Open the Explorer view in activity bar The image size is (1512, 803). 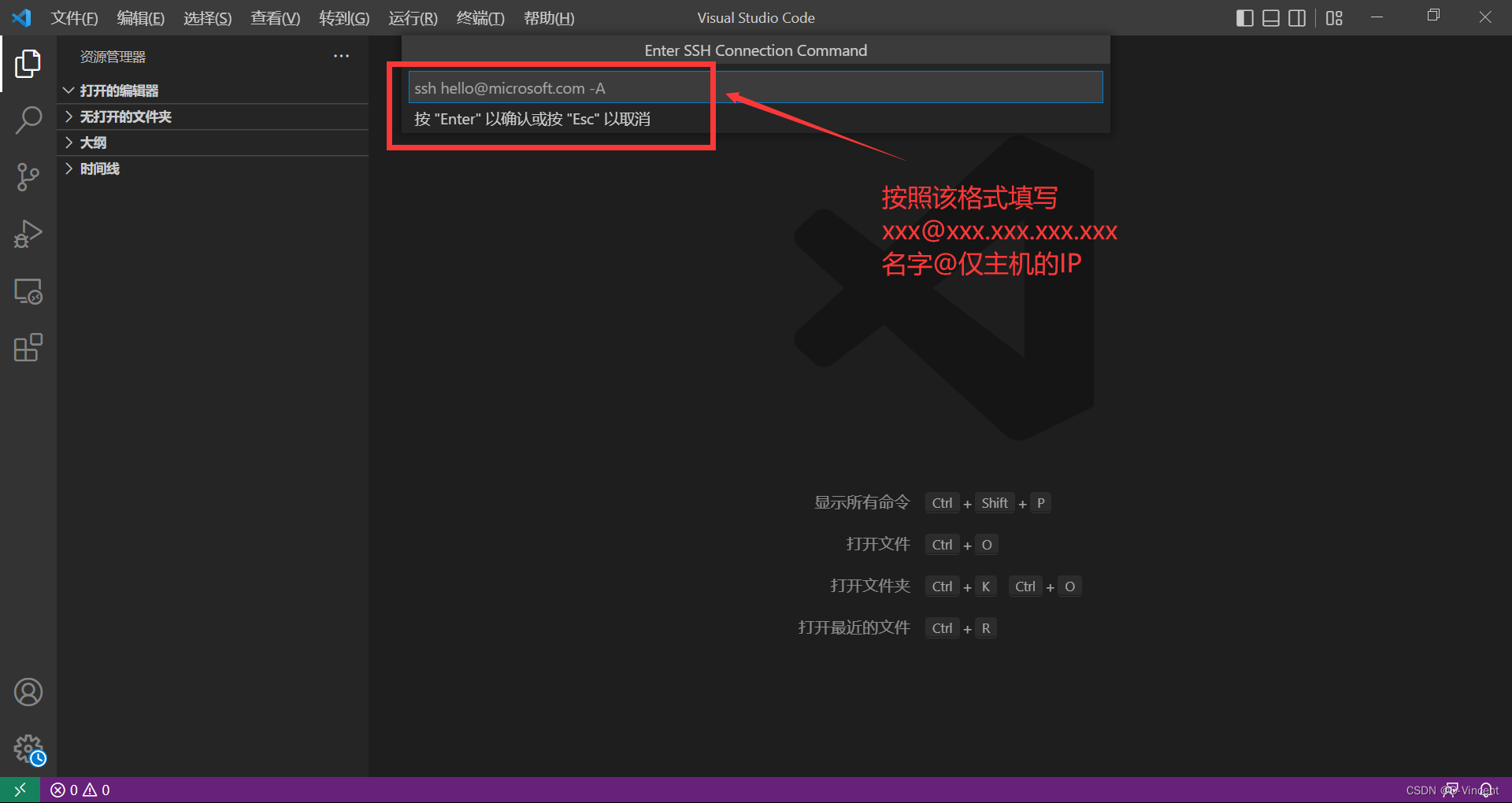coord(28,64)
